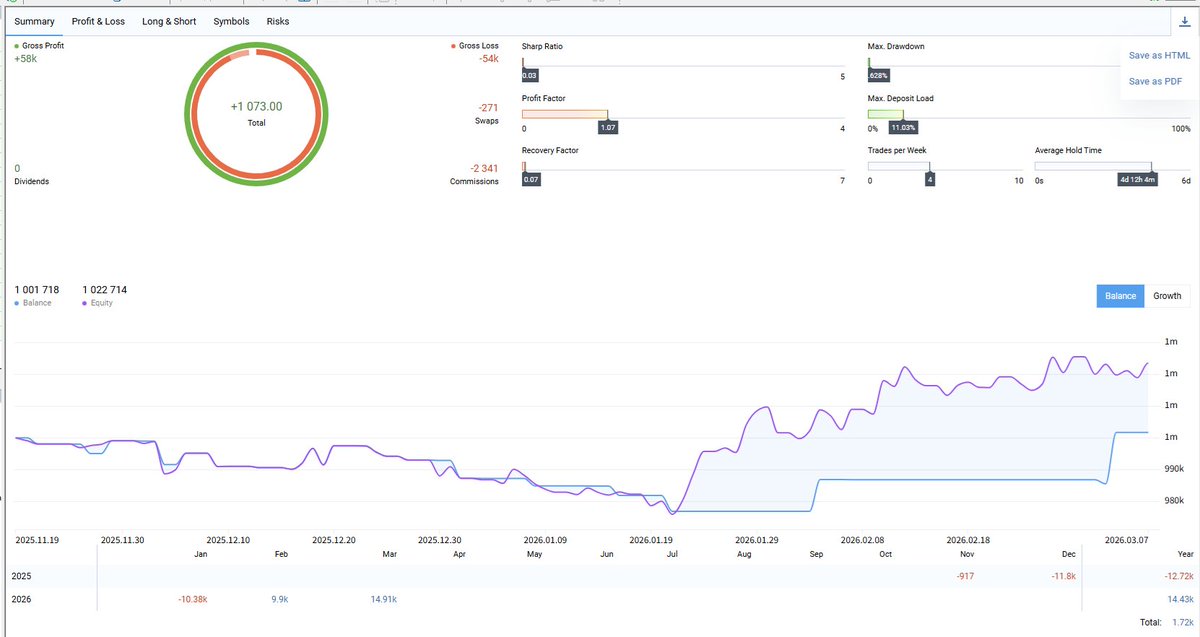The width and height of the screenshot is (1200, 637).
Task: Click the overall Total 1.72k value
Action: (x=1183, y=623)
